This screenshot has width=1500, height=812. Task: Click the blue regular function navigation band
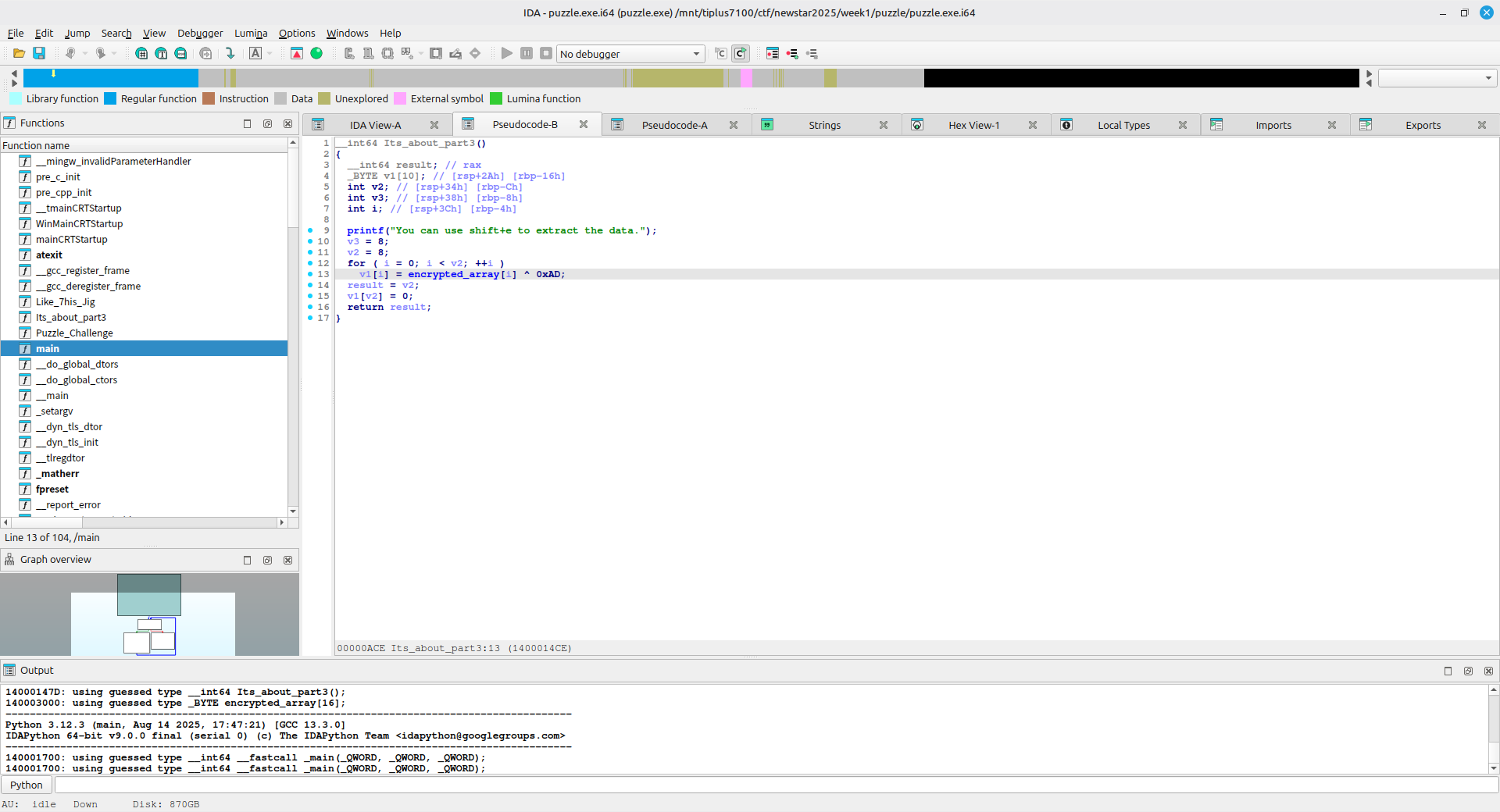(x=109, y=78)
